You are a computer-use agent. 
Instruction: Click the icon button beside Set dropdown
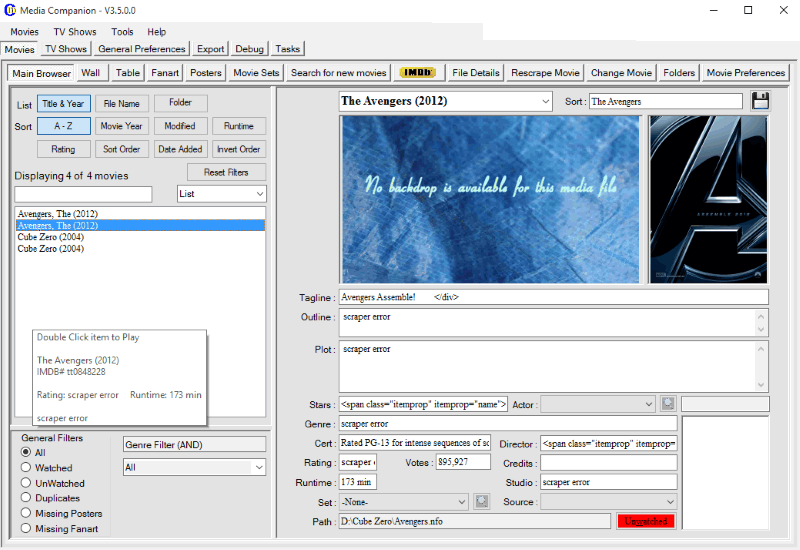(x=482, y=502)
